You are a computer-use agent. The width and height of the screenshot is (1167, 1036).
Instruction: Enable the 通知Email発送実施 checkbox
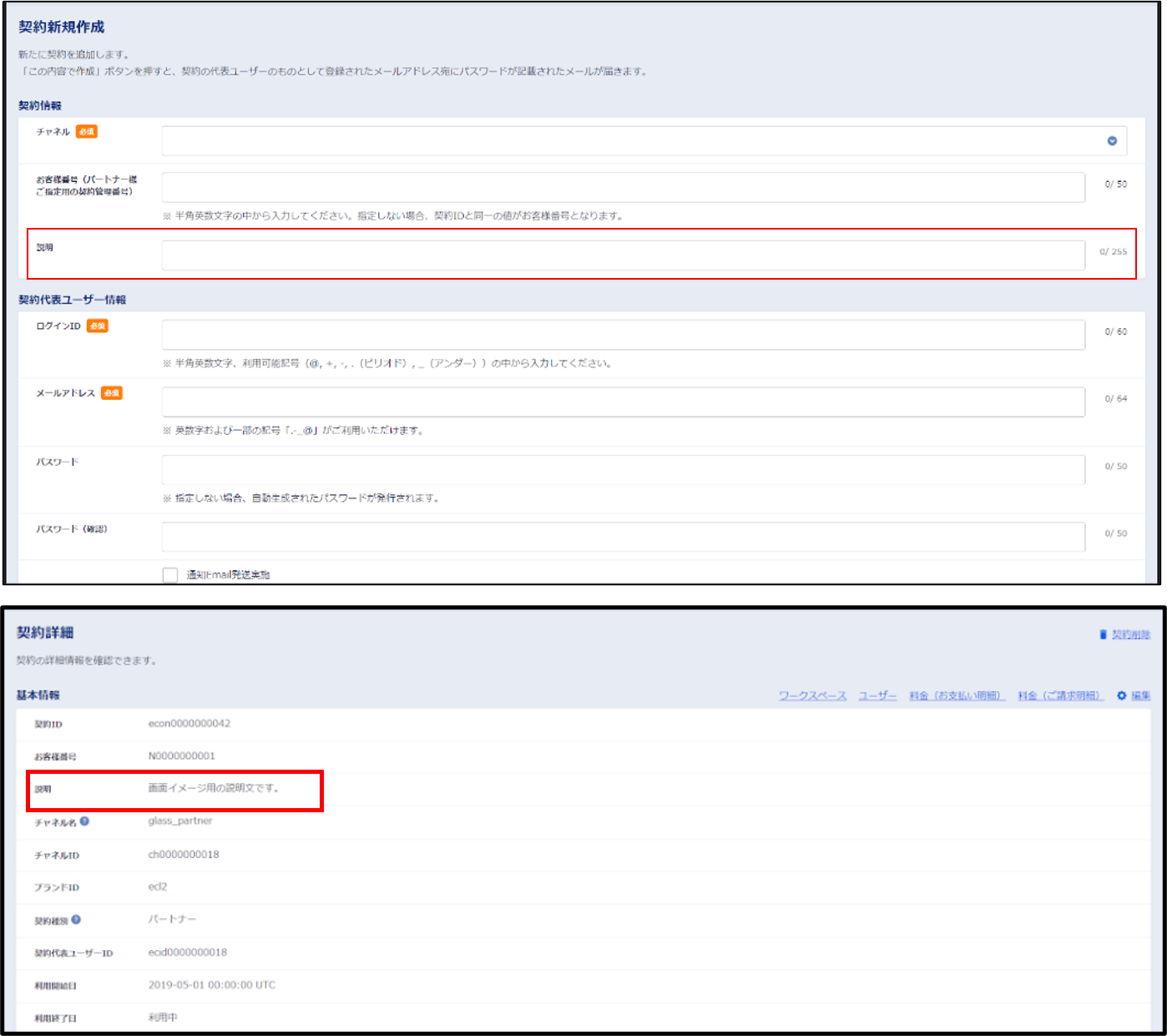click(x=170, y=574)
